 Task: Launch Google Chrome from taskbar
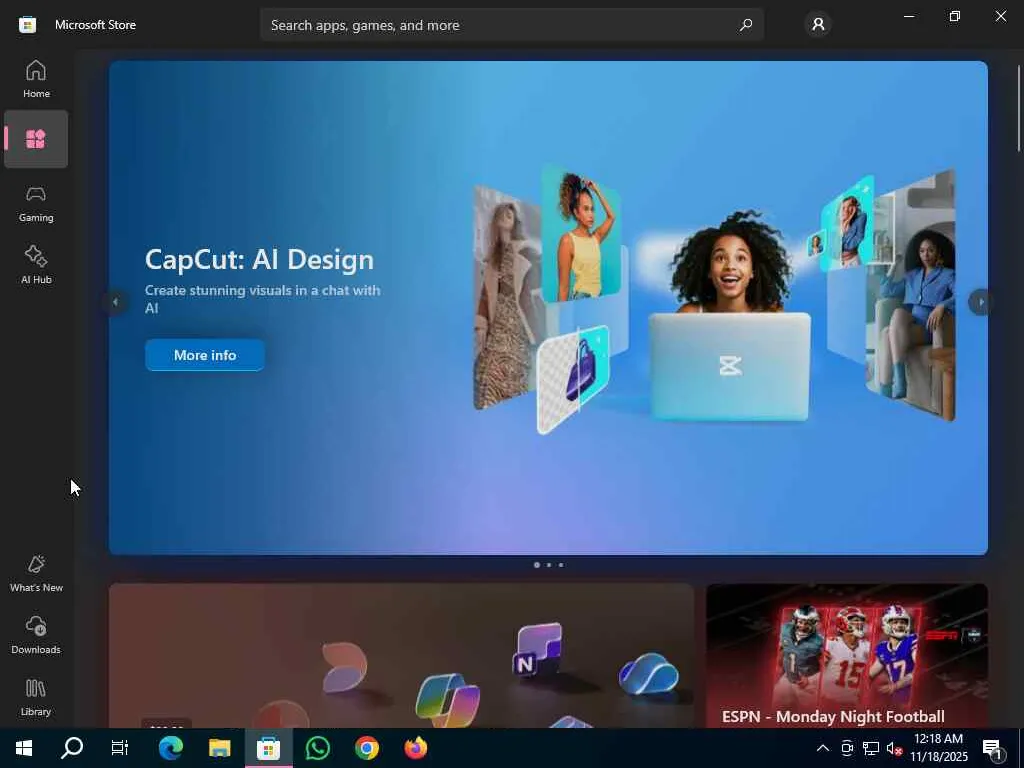[366, 748]
